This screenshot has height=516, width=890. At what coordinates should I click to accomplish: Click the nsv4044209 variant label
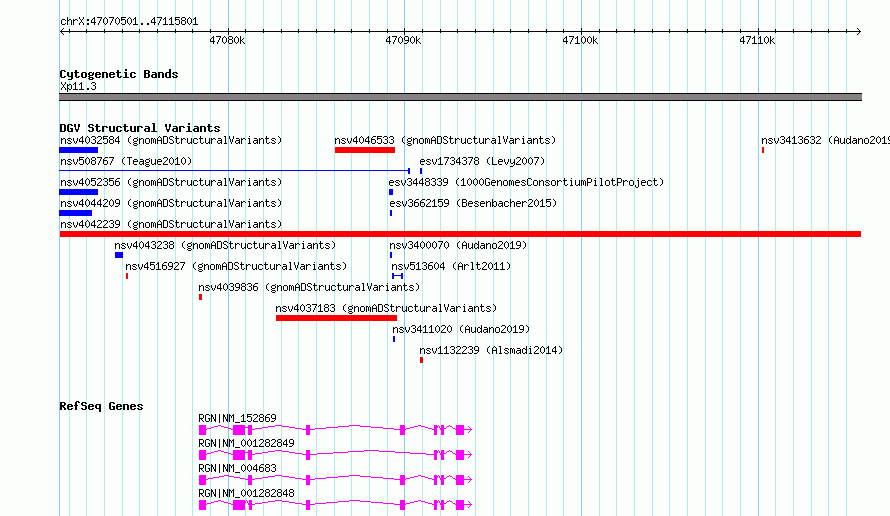click(171, 203)
